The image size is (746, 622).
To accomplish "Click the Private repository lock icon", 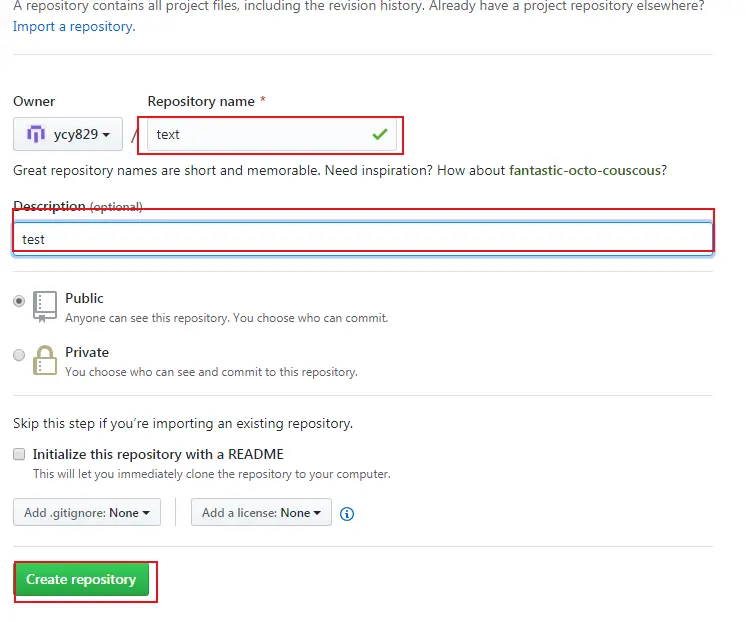I will (45, 360).
